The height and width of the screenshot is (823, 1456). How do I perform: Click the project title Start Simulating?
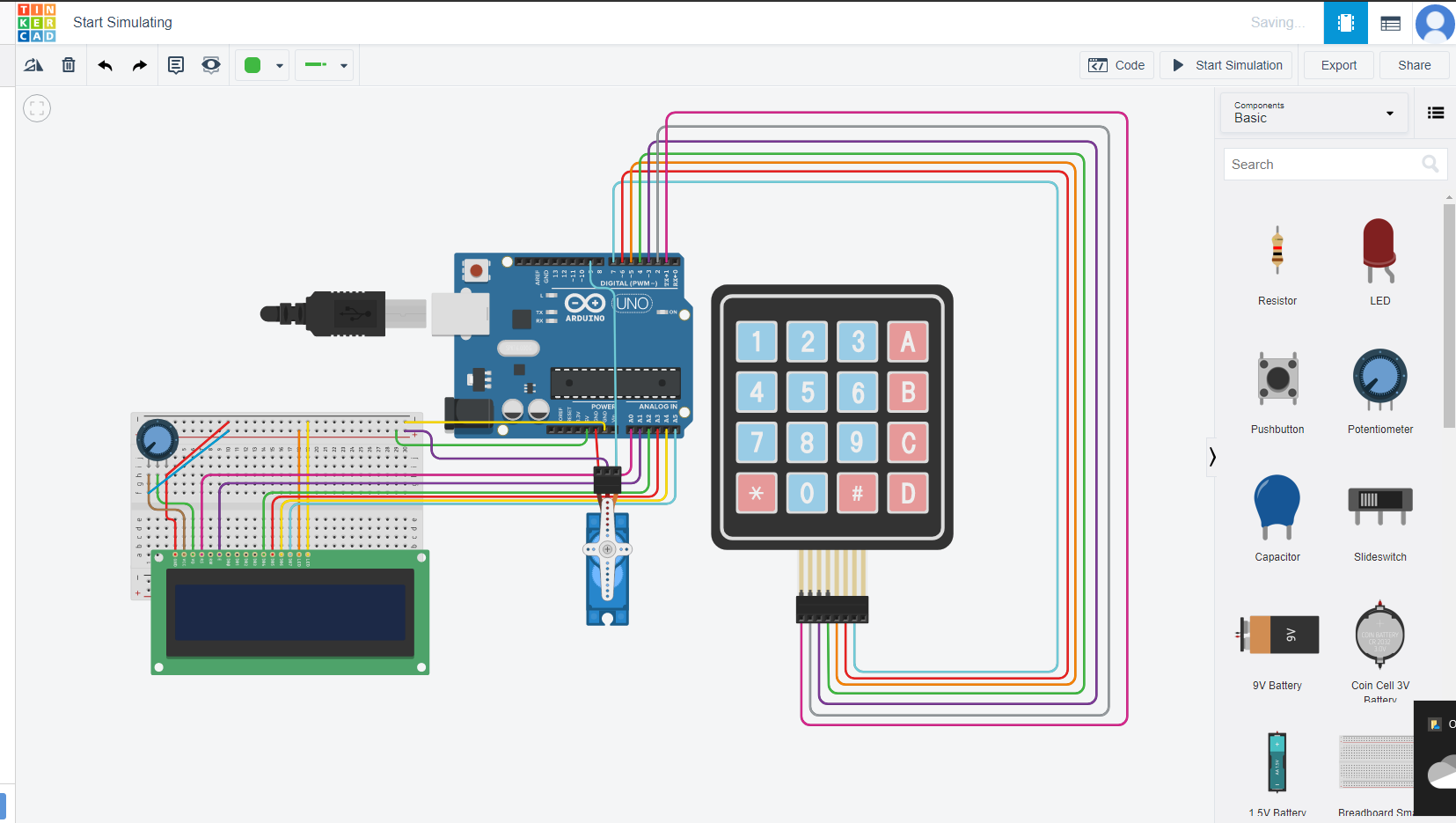[122, 23]
